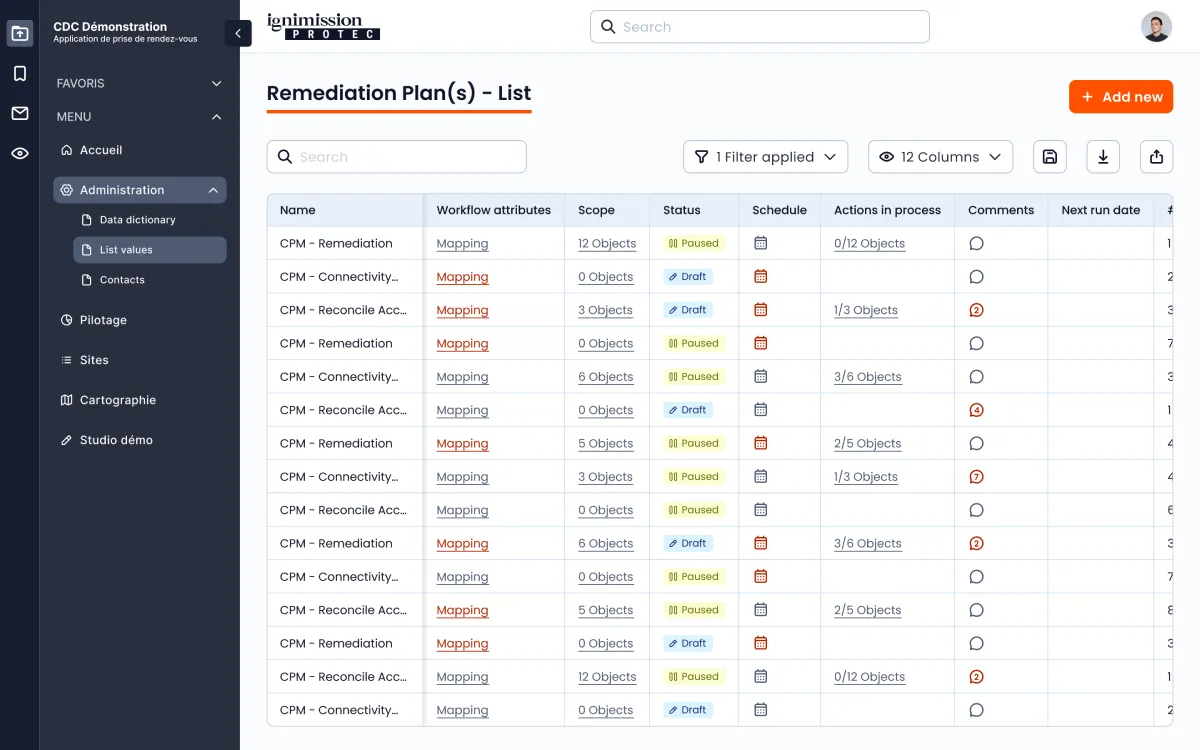Open the 12 Columns dropdown
This screenshot has height=750, width=1200.
(x=940, y=157)
